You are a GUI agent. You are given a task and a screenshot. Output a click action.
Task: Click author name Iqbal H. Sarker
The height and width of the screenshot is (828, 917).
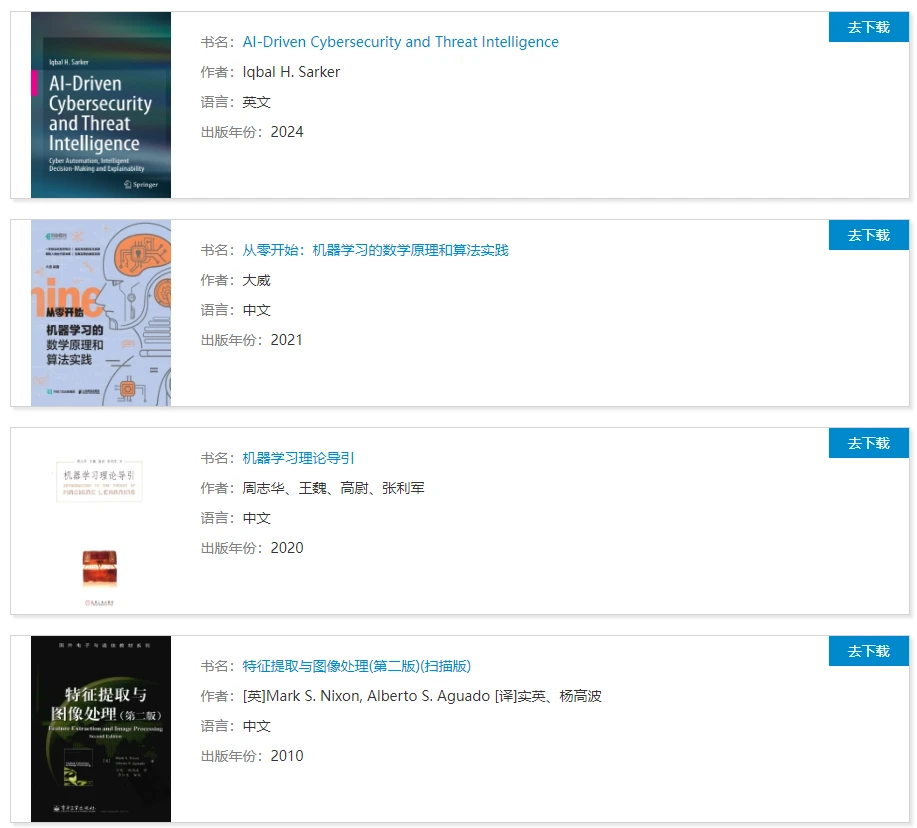pos(291,72)
